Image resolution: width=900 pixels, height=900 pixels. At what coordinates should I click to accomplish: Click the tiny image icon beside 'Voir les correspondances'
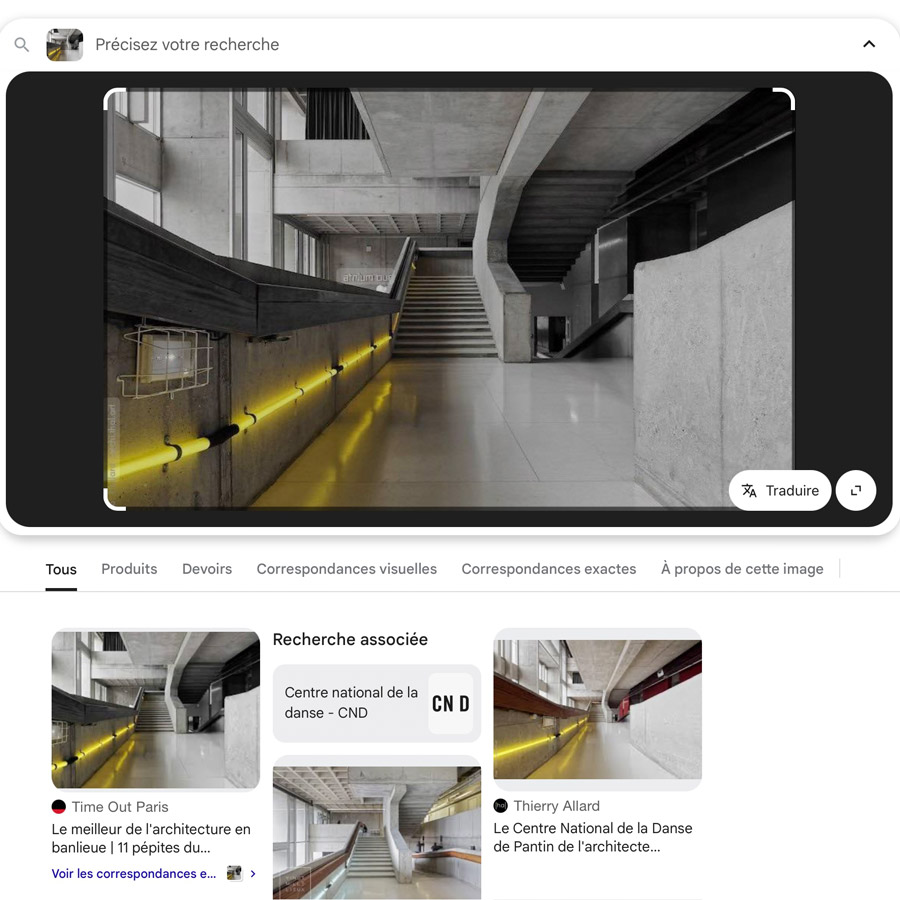point(231,873)
